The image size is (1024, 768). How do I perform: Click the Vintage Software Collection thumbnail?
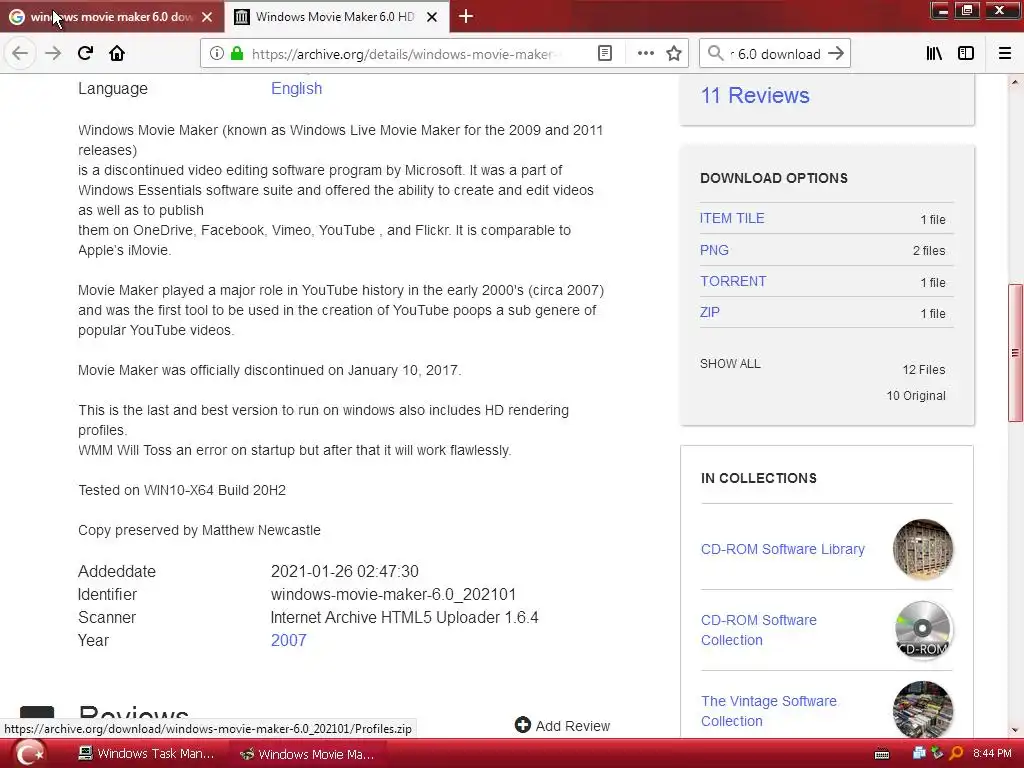pos(923,711)
